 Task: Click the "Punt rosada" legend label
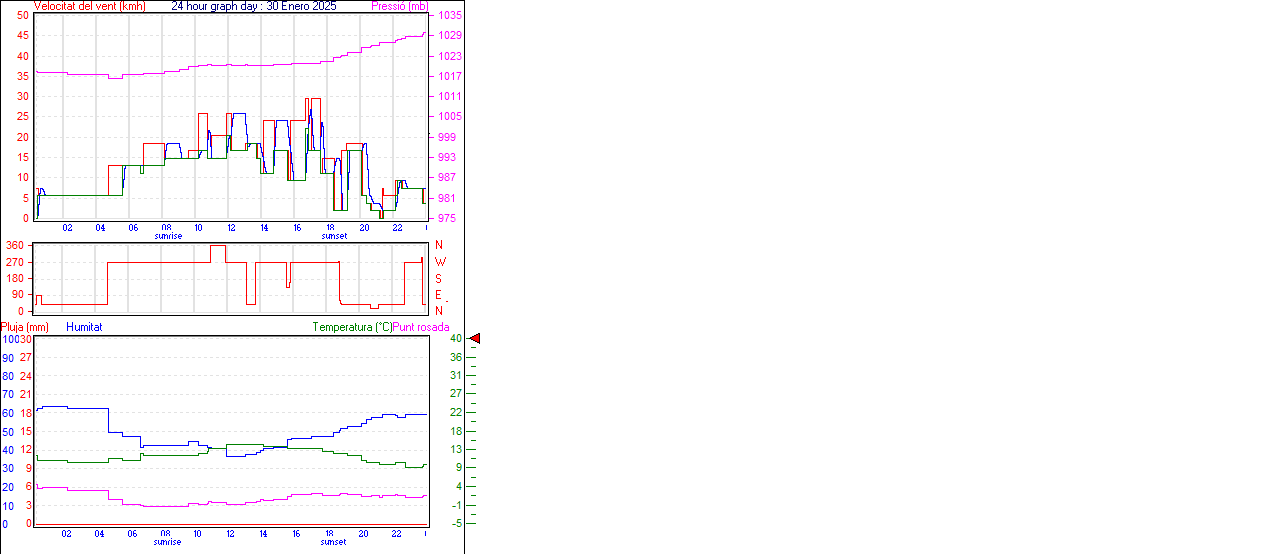click(x=421, y=327)
